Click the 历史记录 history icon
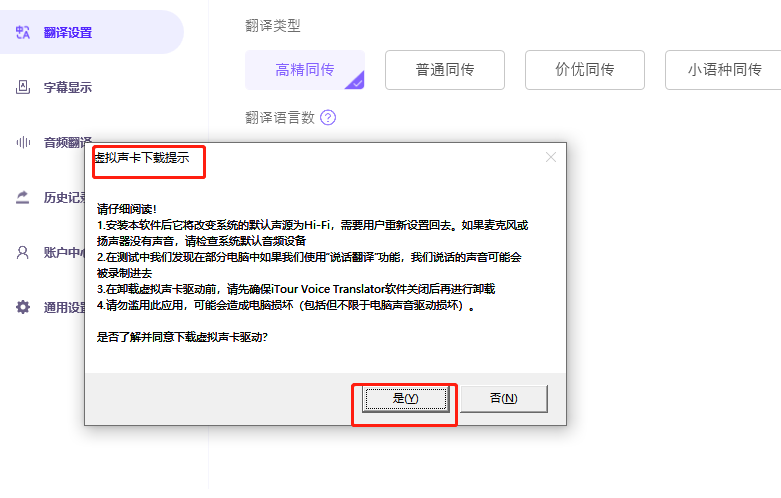The width and height of the screenshot is (781, 498). click(x=23, y=197)
